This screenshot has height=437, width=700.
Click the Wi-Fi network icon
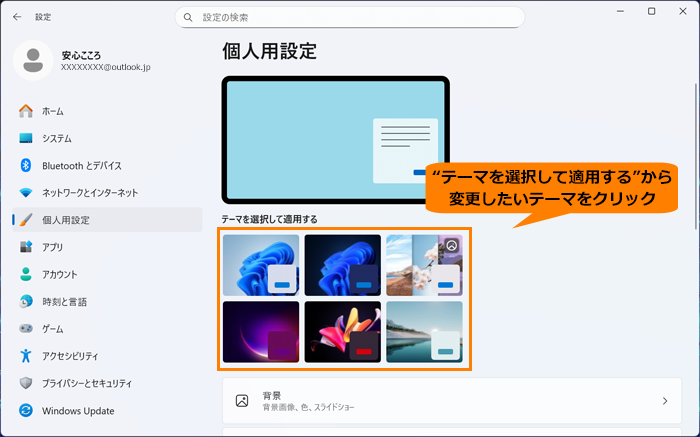(26, 193)
